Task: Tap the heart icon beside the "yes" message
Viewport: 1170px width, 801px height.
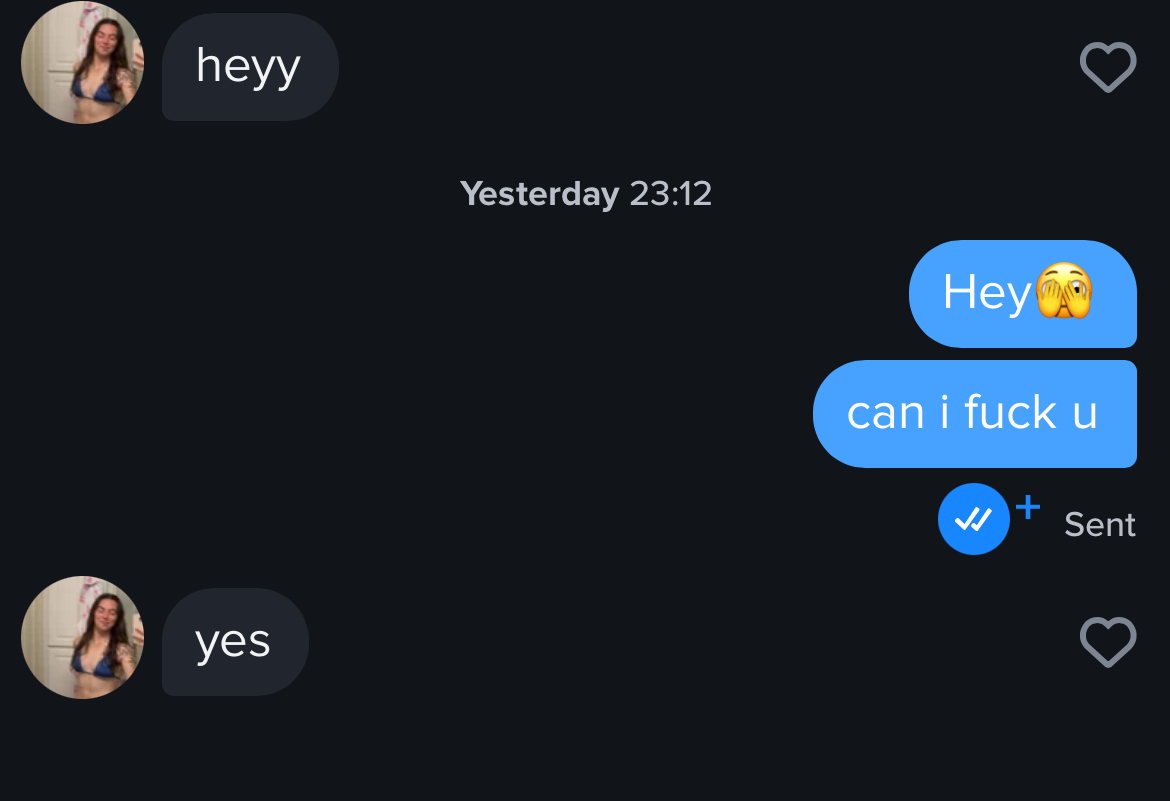Action: pos(1108,642)
